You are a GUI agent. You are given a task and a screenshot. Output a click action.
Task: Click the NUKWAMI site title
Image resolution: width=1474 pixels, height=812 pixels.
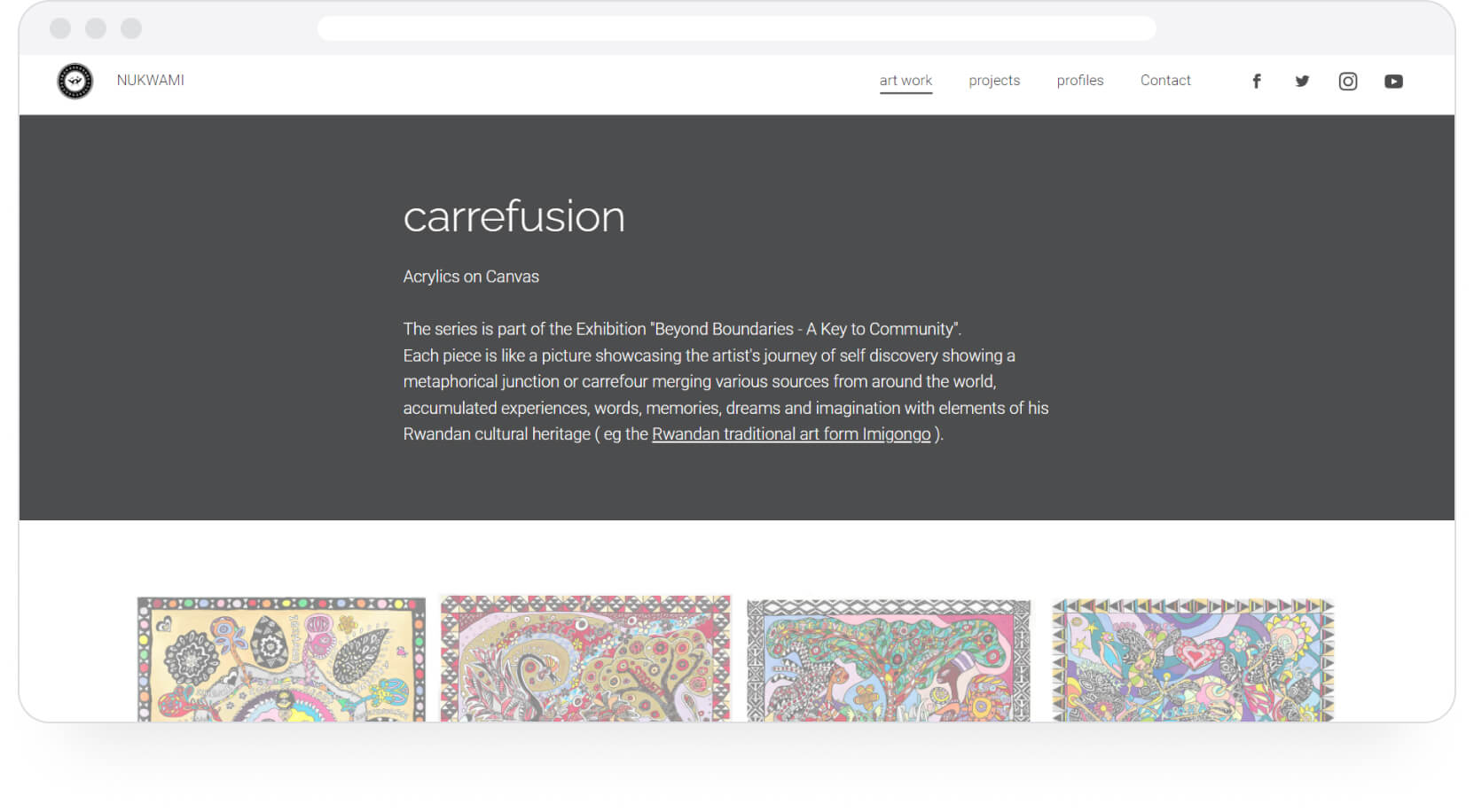(151, 80)
